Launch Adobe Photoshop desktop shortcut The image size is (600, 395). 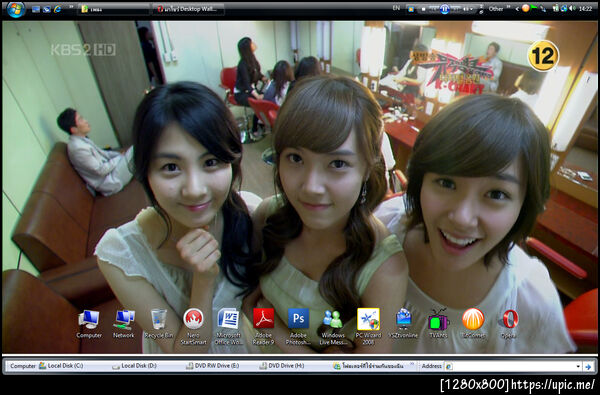(298, 327)
